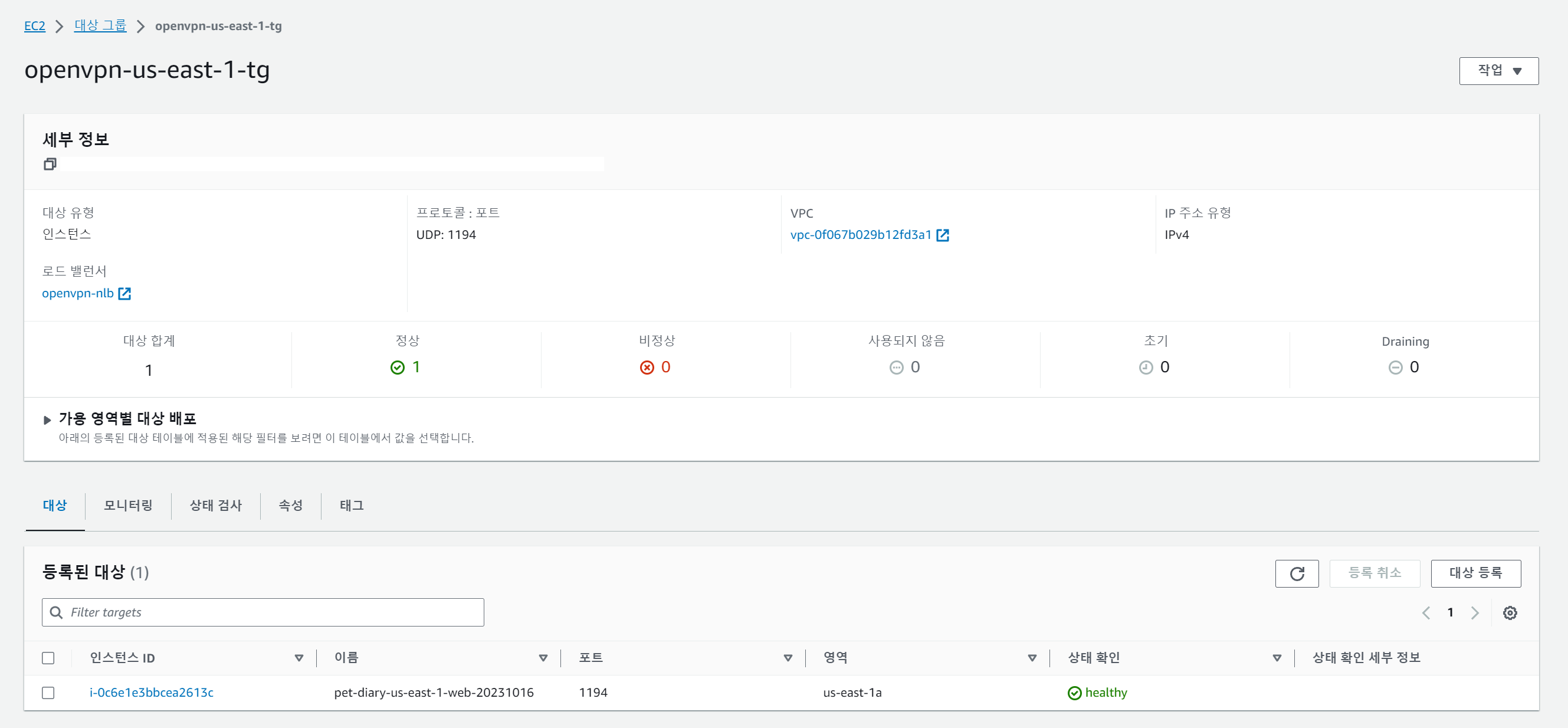The height and width of the screenshot is (728, 1568).
Task: Sort by 인스턴스 ID column arrow
Action: click(x=299, y=658)
